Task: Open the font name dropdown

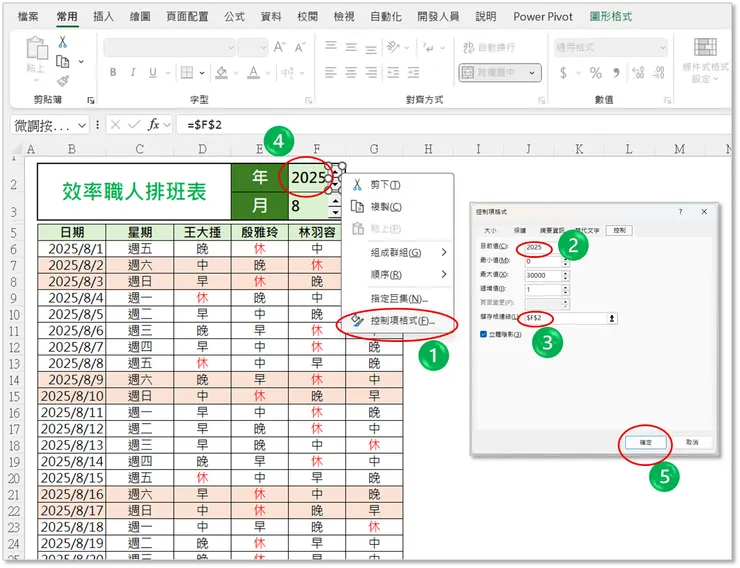Action: [231, 47]
